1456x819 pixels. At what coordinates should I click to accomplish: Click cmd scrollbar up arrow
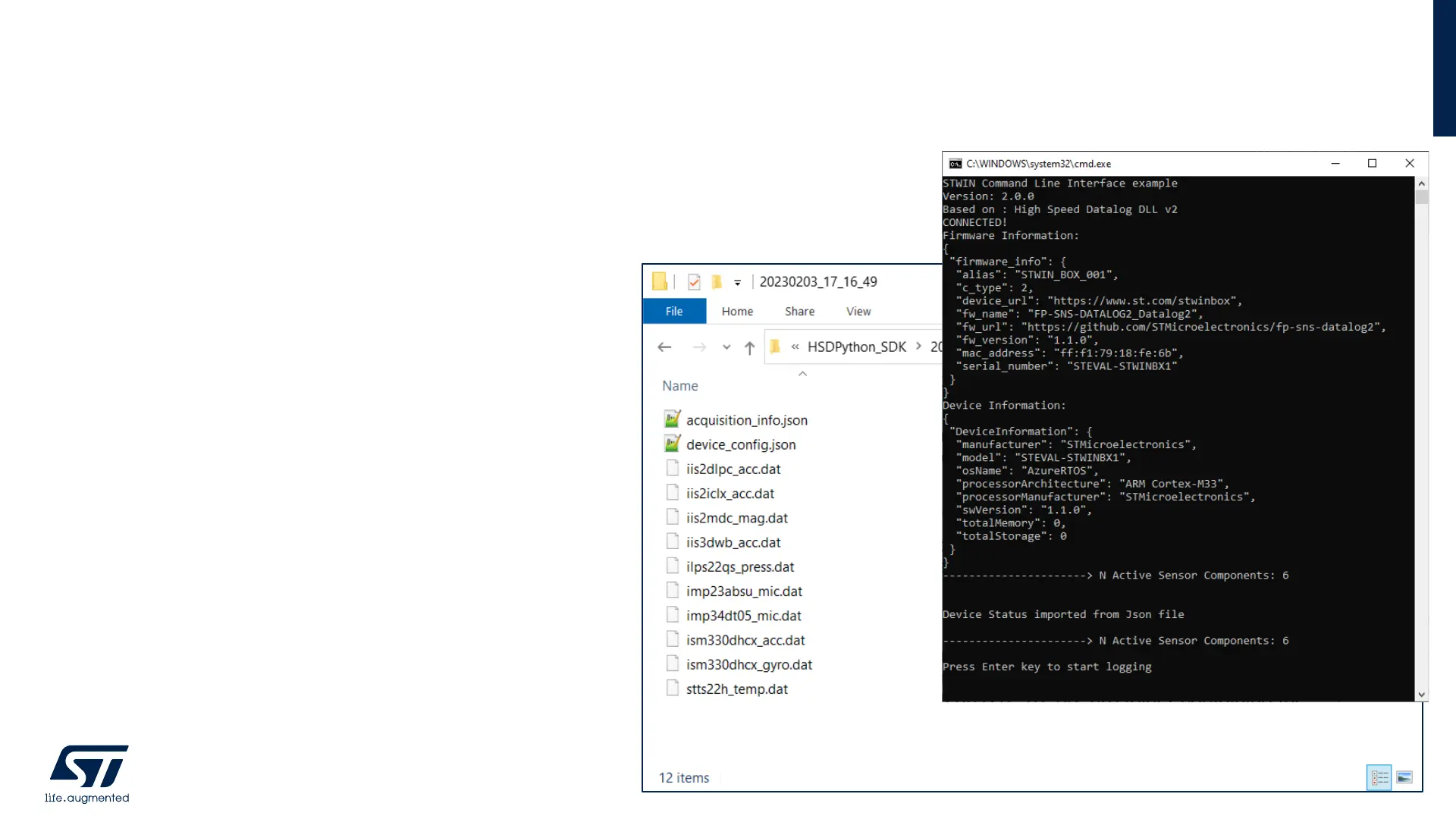pyautogui.click(x=1422, y=184)
